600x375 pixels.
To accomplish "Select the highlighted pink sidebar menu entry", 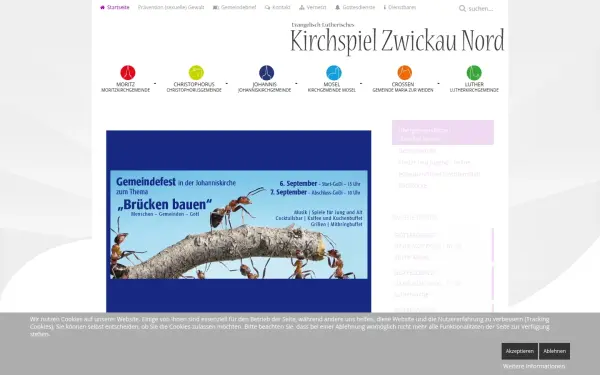I will point(443,132).
